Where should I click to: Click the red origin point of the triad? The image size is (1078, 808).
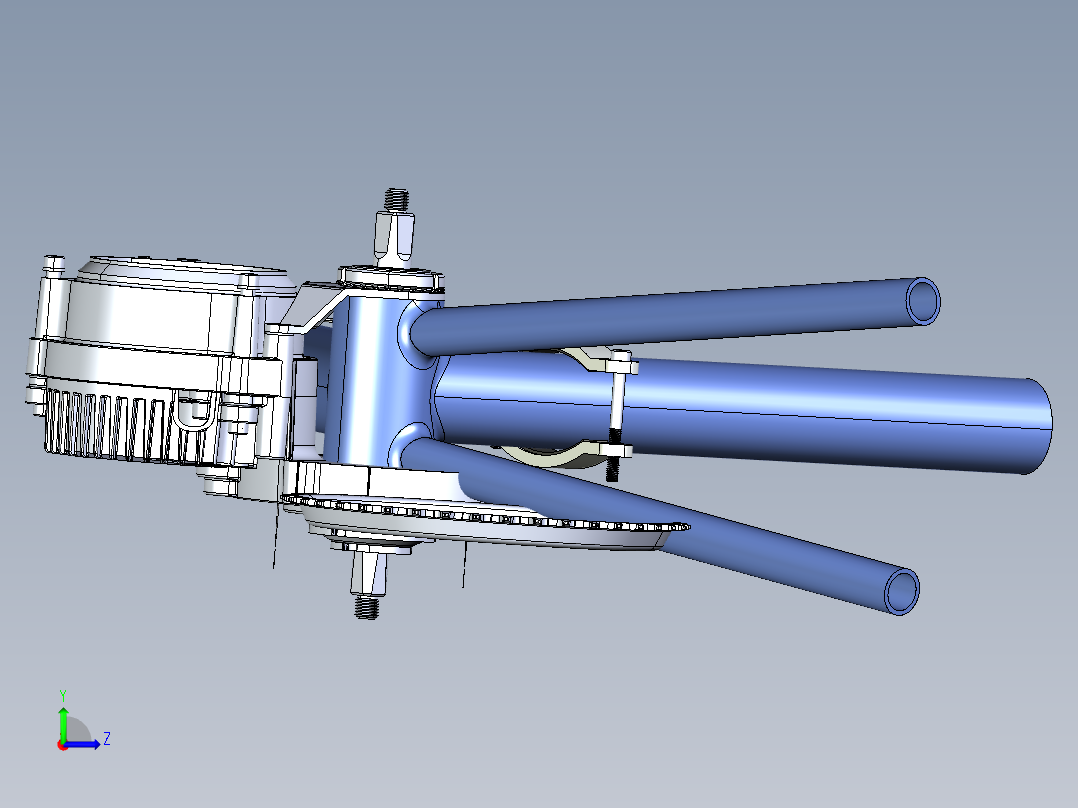click(63, 745)
